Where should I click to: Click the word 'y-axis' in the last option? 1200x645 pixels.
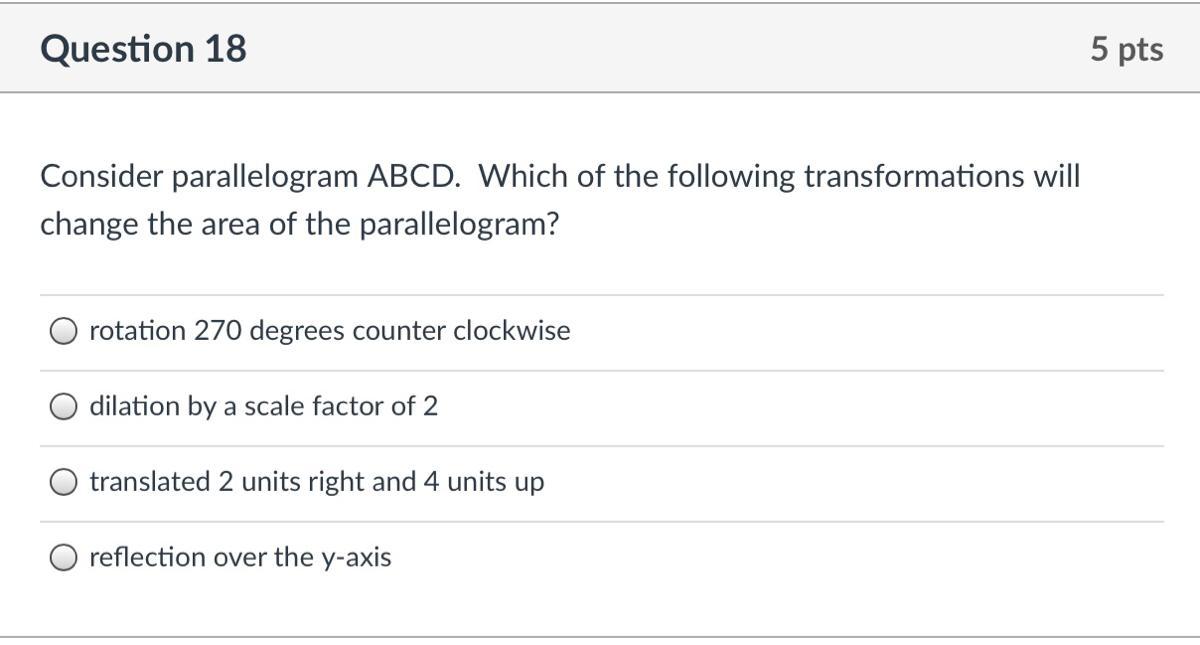(x=356, y=558)
